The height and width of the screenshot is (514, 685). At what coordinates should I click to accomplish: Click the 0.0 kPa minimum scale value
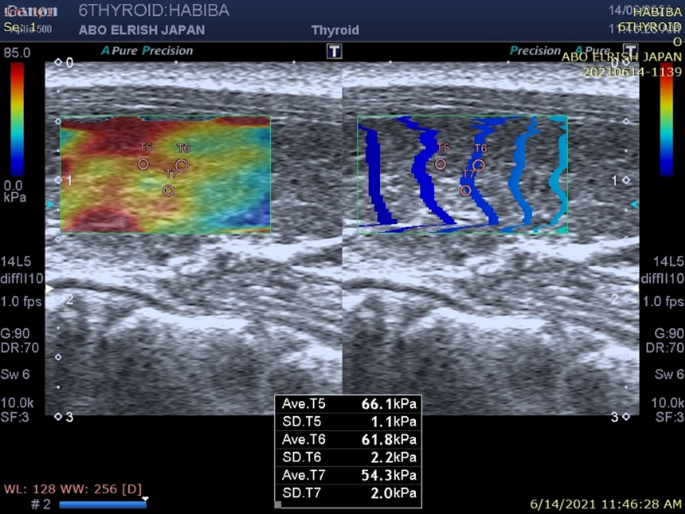point(15,191)
